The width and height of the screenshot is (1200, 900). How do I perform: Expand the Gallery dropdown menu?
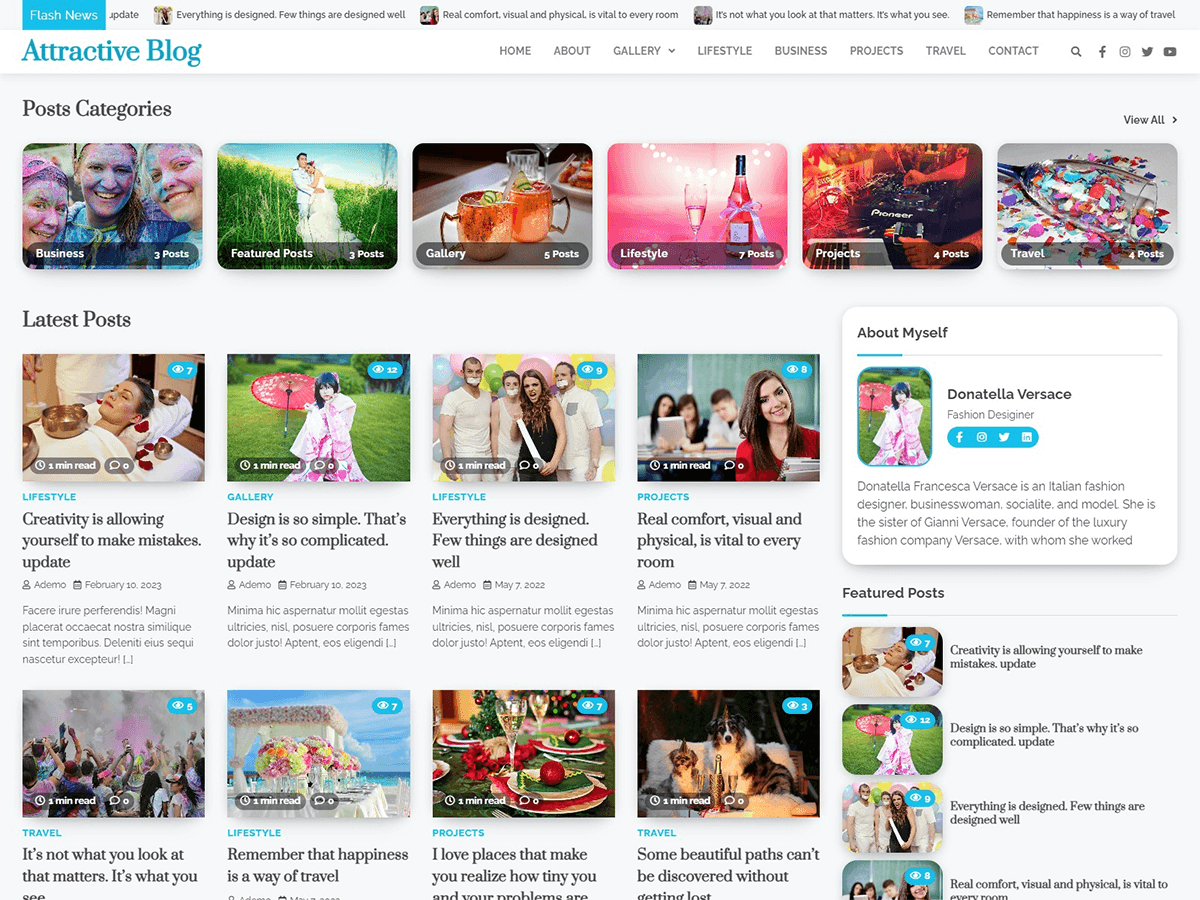tap(643, 51)
